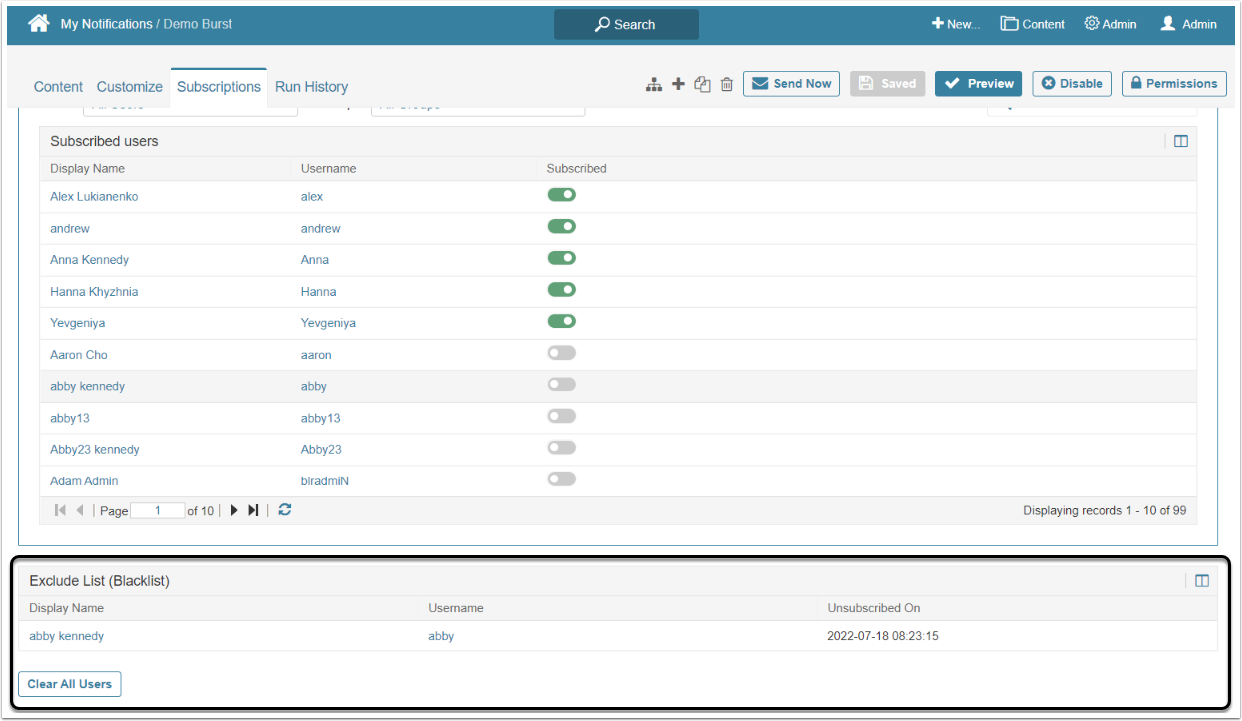Screen dimensions: 1242x721
Task: Switch to the Customize tab
Action: [x=130, y=87]
